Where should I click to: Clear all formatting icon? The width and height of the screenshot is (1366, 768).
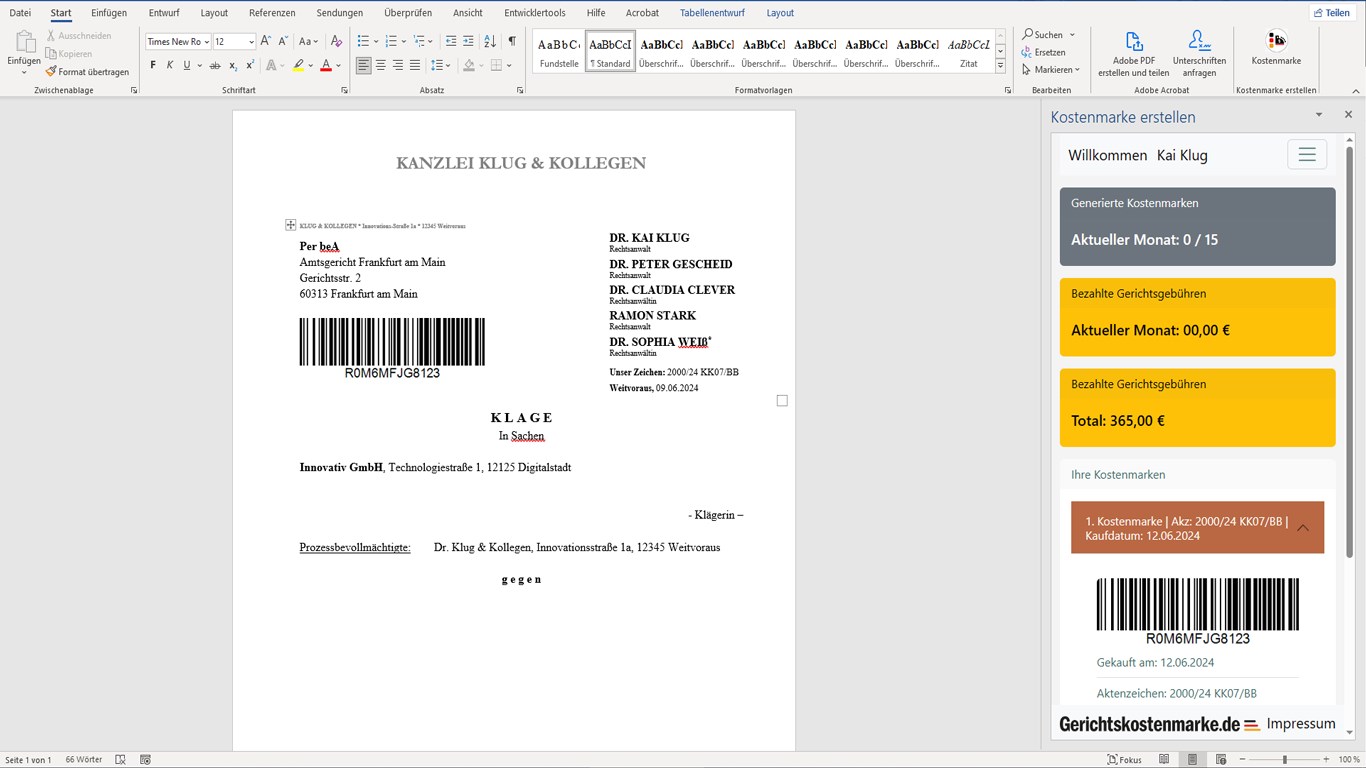point(336,41)
